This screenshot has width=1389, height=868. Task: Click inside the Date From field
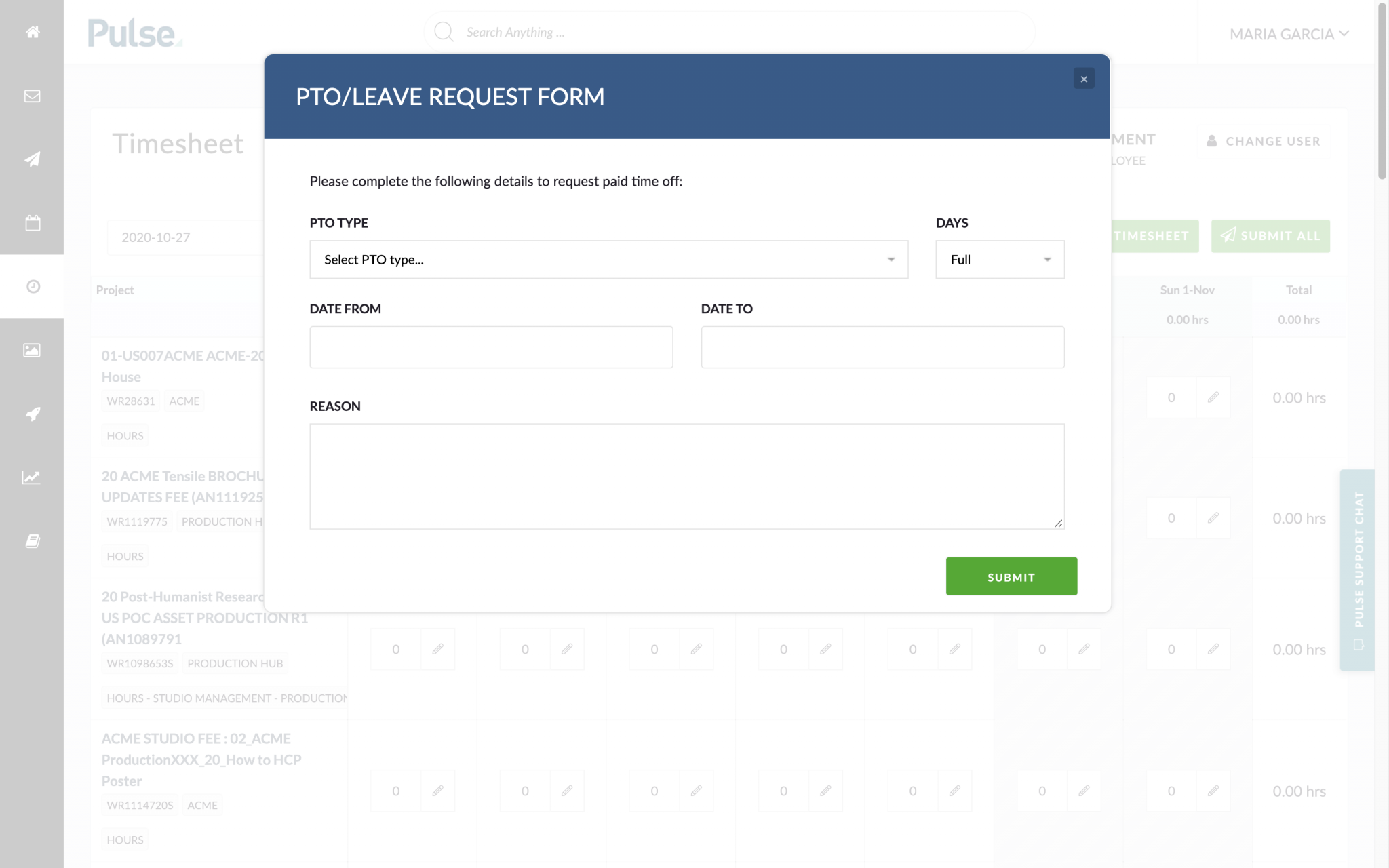point(491,347)
